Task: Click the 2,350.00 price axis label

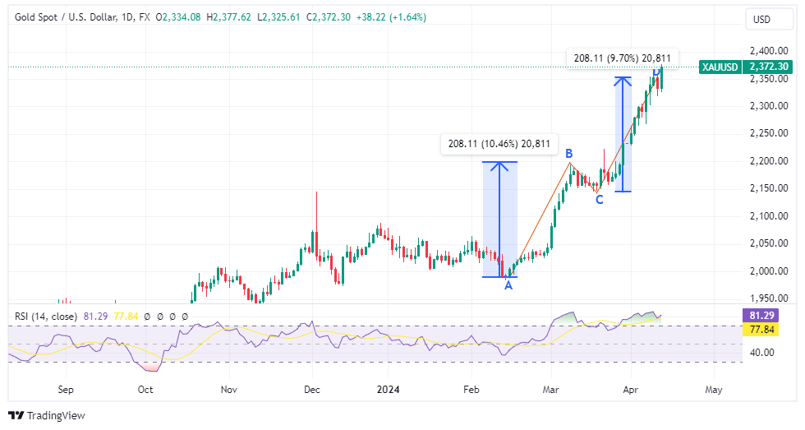Action: pos(769,79)
